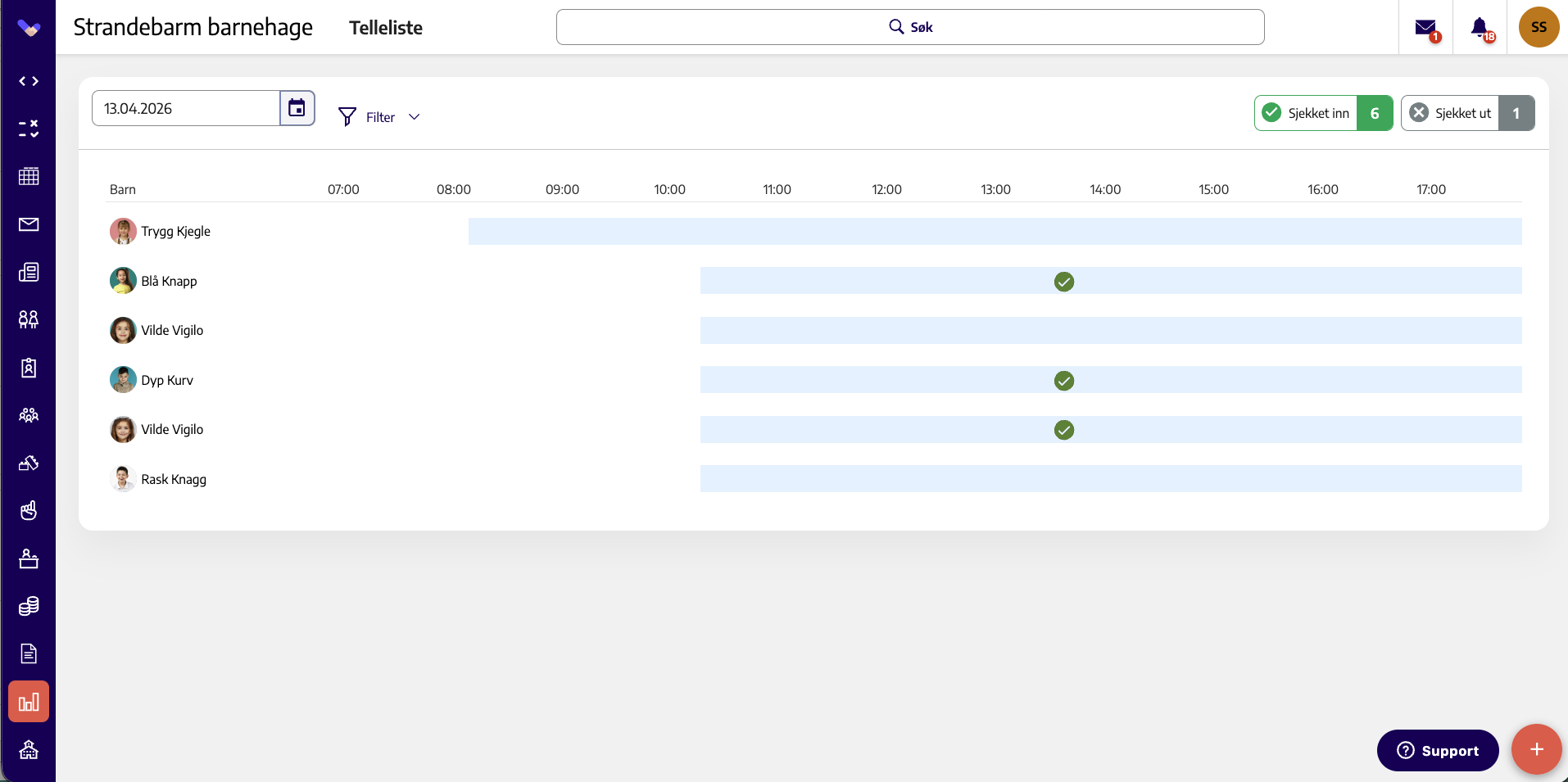This screenshot has width=1568, height=782.
Task: Click Blå Knapp's check-in checkmark
Action: point(1064,282)
